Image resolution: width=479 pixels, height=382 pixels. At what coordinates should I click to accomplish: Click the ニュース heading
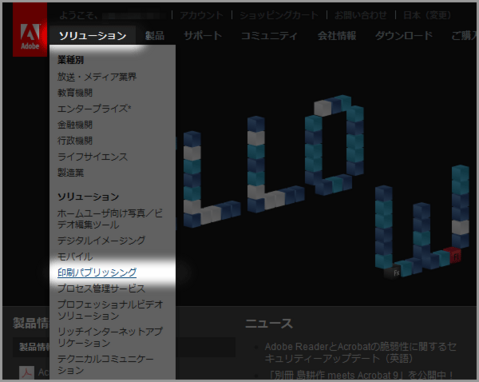point(269,323)
